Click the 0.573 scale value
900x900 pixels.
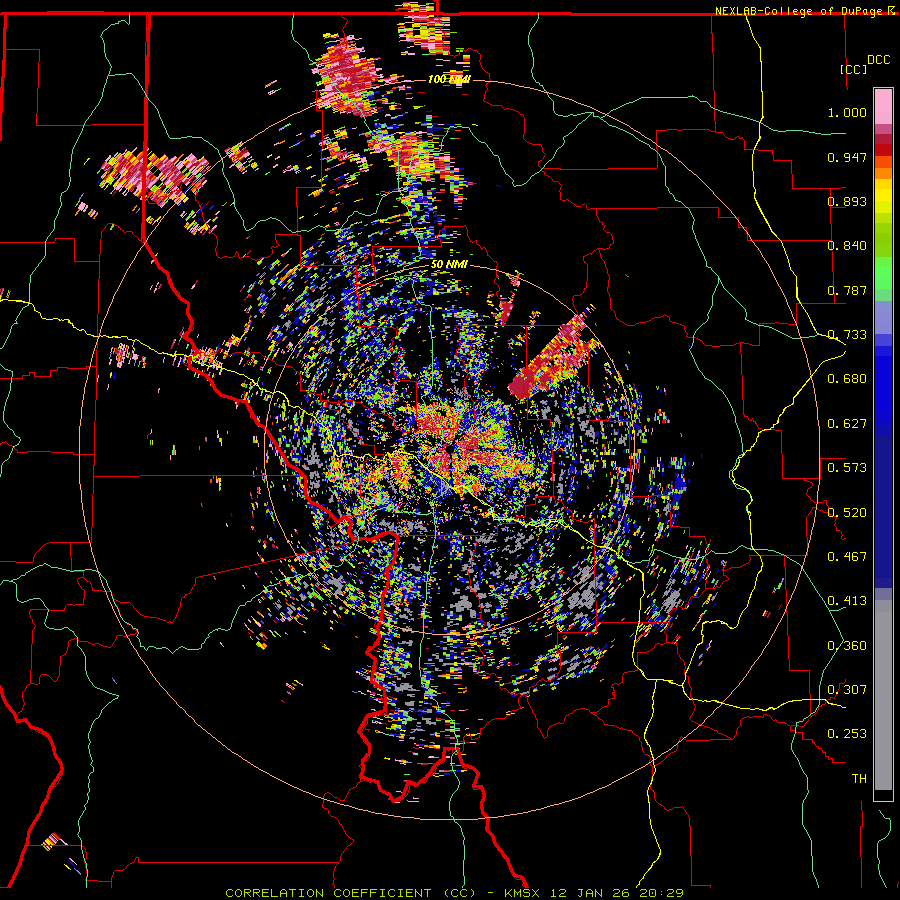point(847,468)
